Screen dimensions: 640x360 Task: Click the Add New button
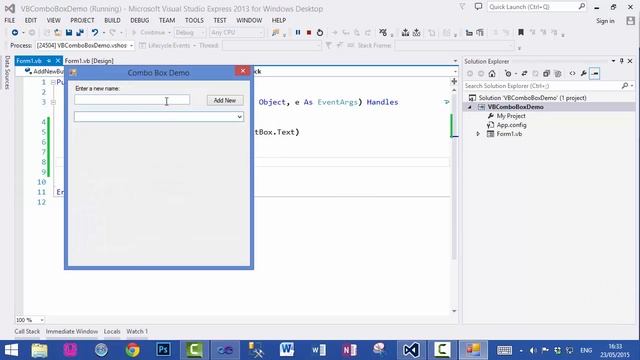click(x=225, y=100)
